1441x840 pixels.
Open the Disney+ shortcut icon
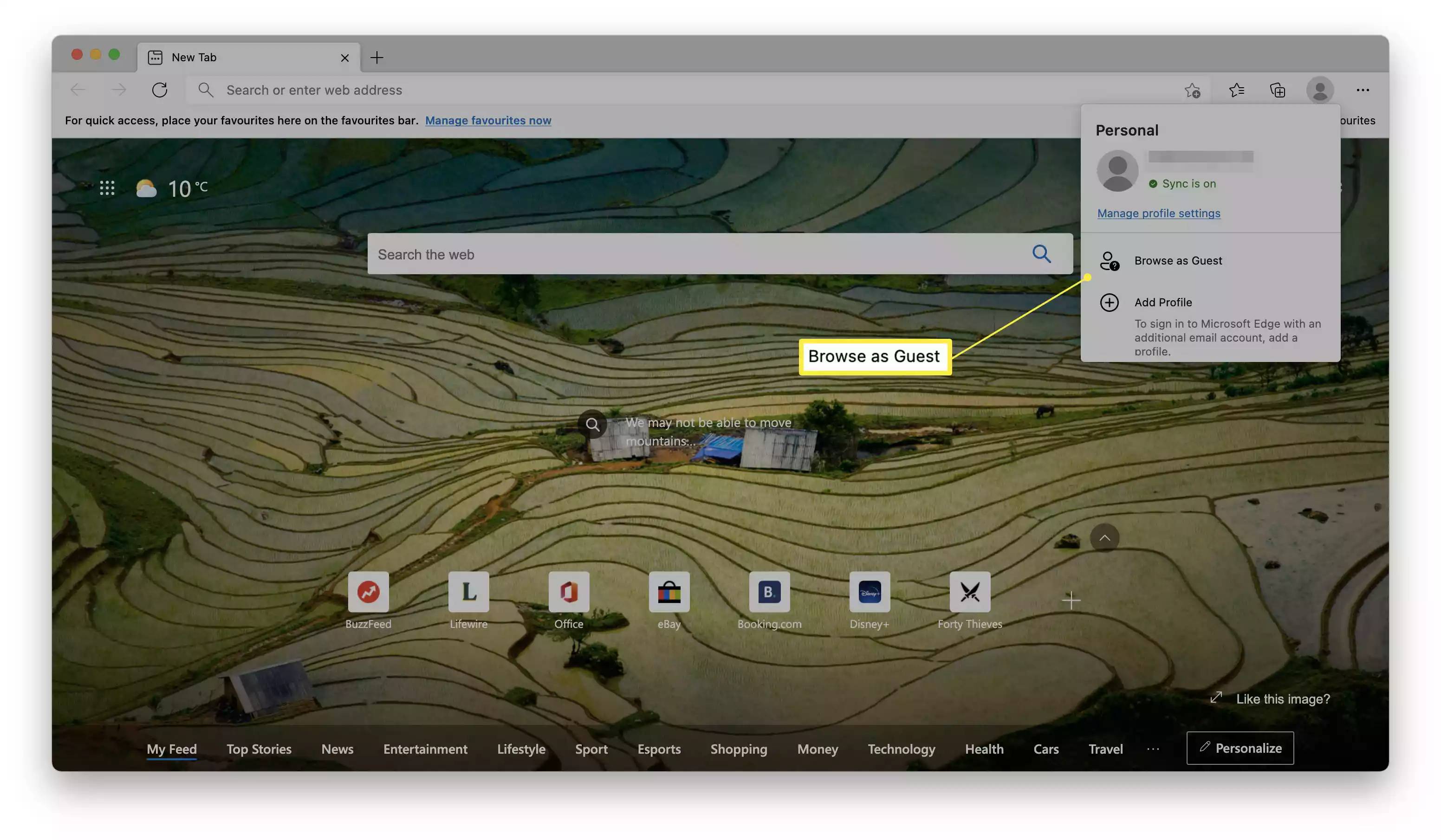tap(868, 591)
